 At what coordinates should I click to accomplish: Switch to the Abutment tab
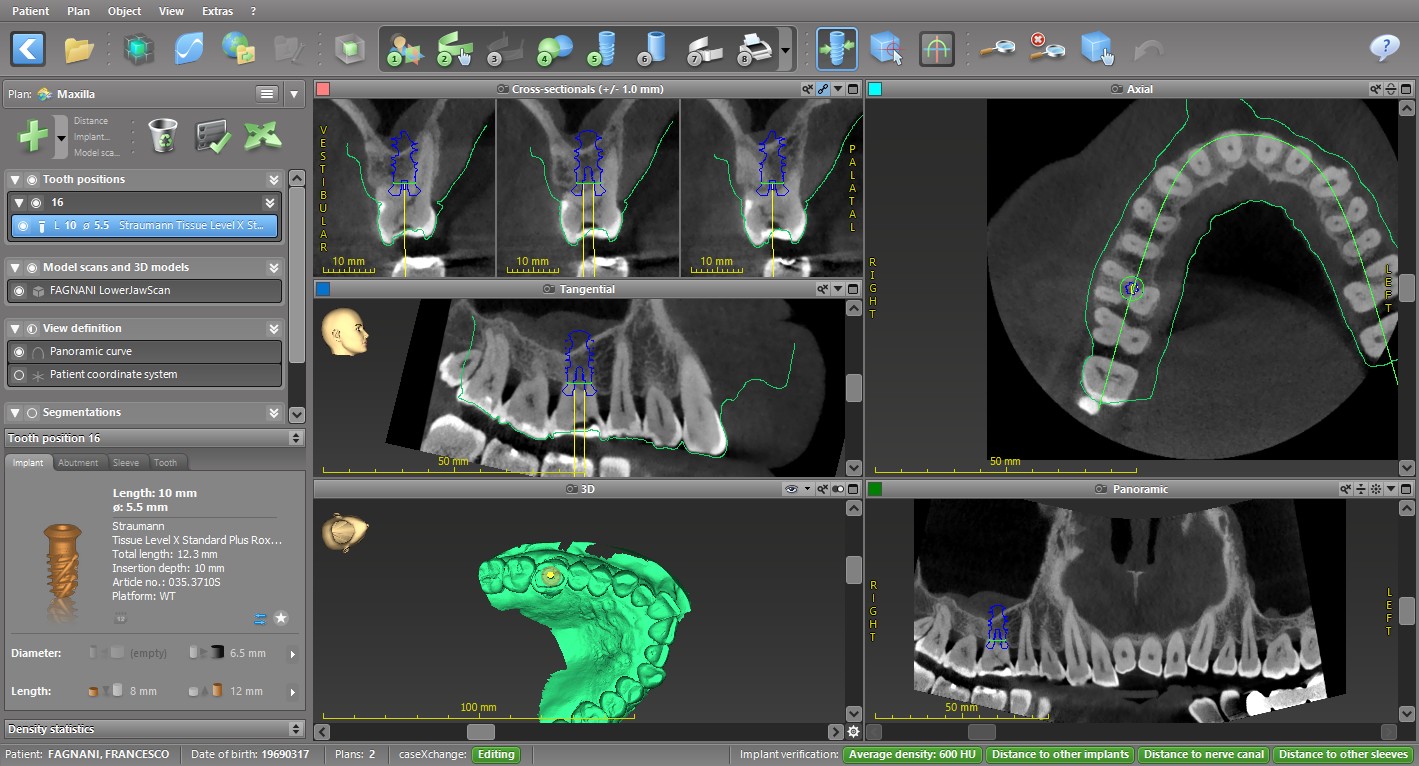click(x=79, y=462)
